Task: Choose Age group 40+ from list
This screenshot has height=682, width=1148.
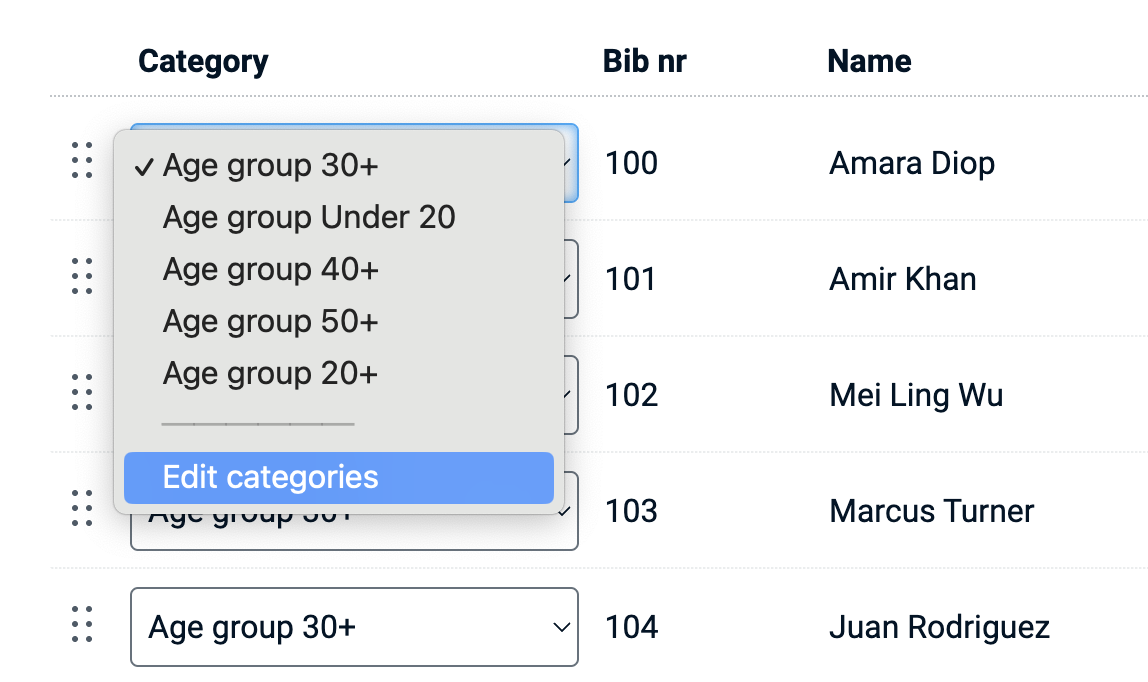Action: click(270, 269)
